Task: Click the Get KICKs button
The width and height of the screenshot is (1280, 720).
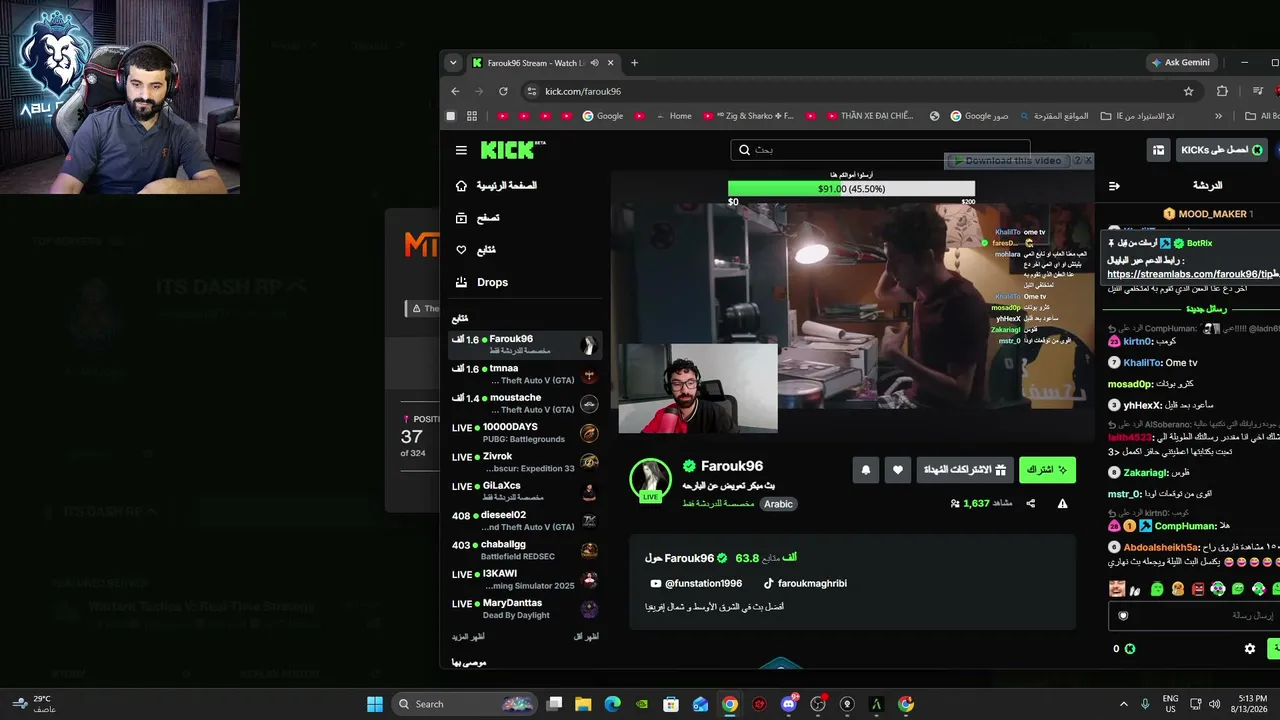Action: tap(1222, 150)
